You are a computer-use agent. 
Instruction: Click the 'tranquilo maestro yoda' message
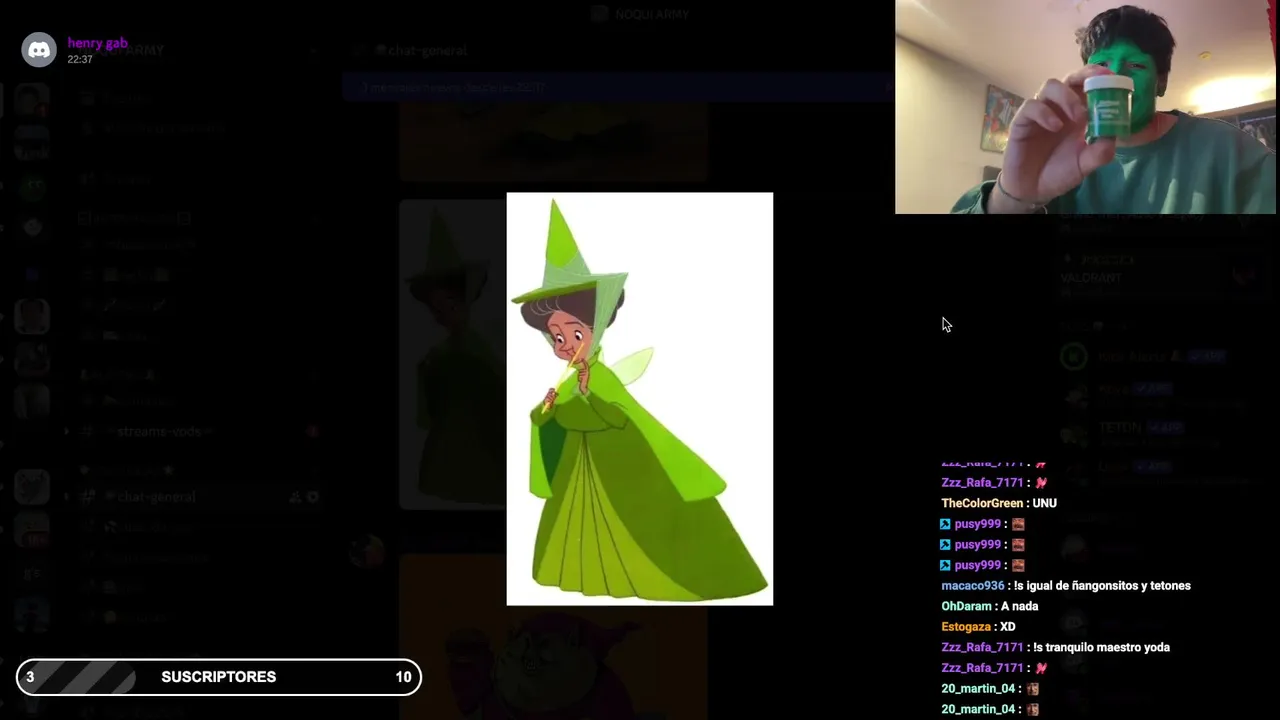coord(1101,647)
